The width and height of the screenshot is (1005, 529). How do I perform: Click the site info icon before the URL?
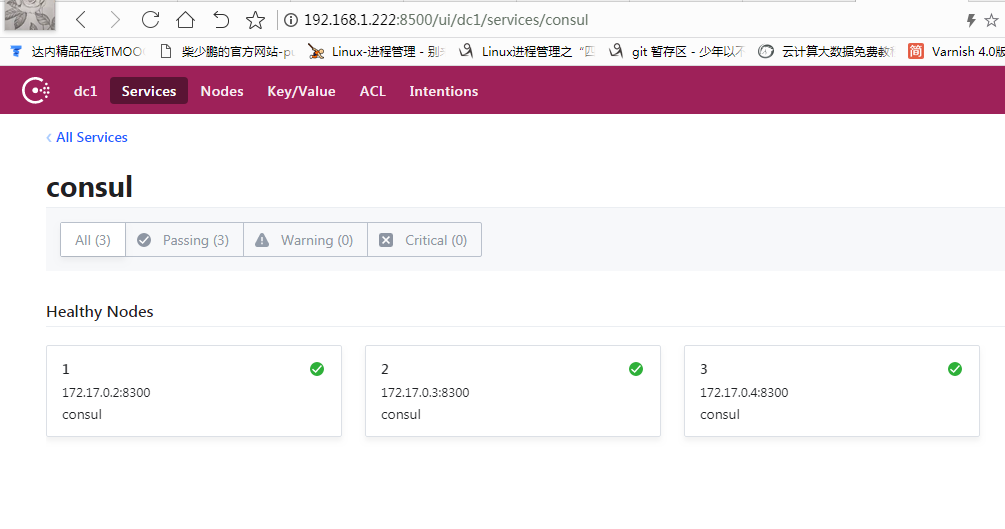(291, 20)
